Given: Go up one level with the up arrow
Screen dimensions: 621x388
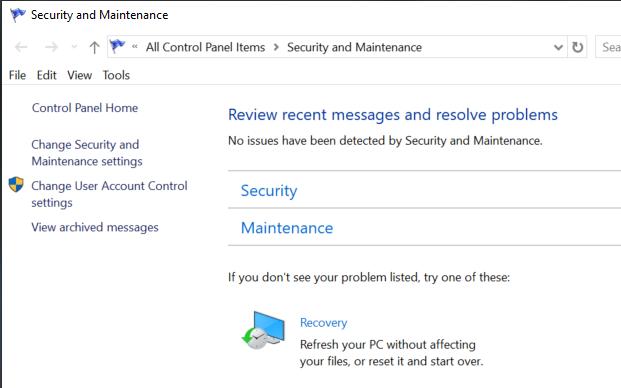Looking at the screenshot, I should point(94,48).
